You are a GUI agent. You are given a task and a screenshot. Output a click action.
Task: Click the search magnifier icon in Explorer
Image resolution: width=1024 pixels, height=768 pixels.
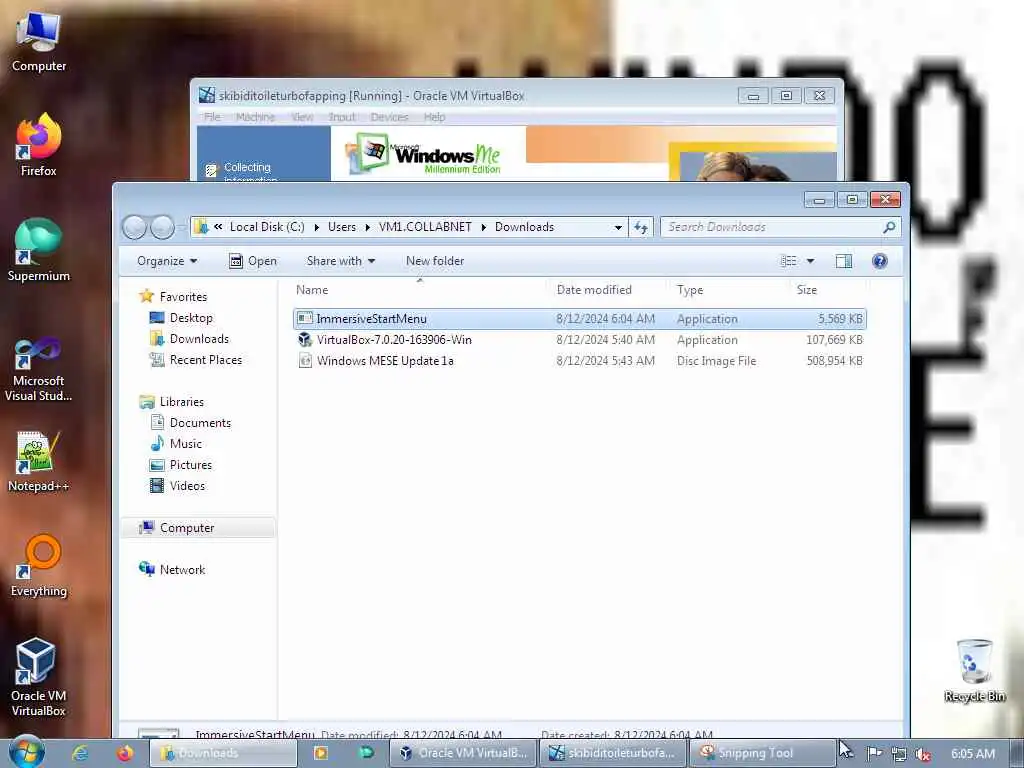tap(889, 227)
